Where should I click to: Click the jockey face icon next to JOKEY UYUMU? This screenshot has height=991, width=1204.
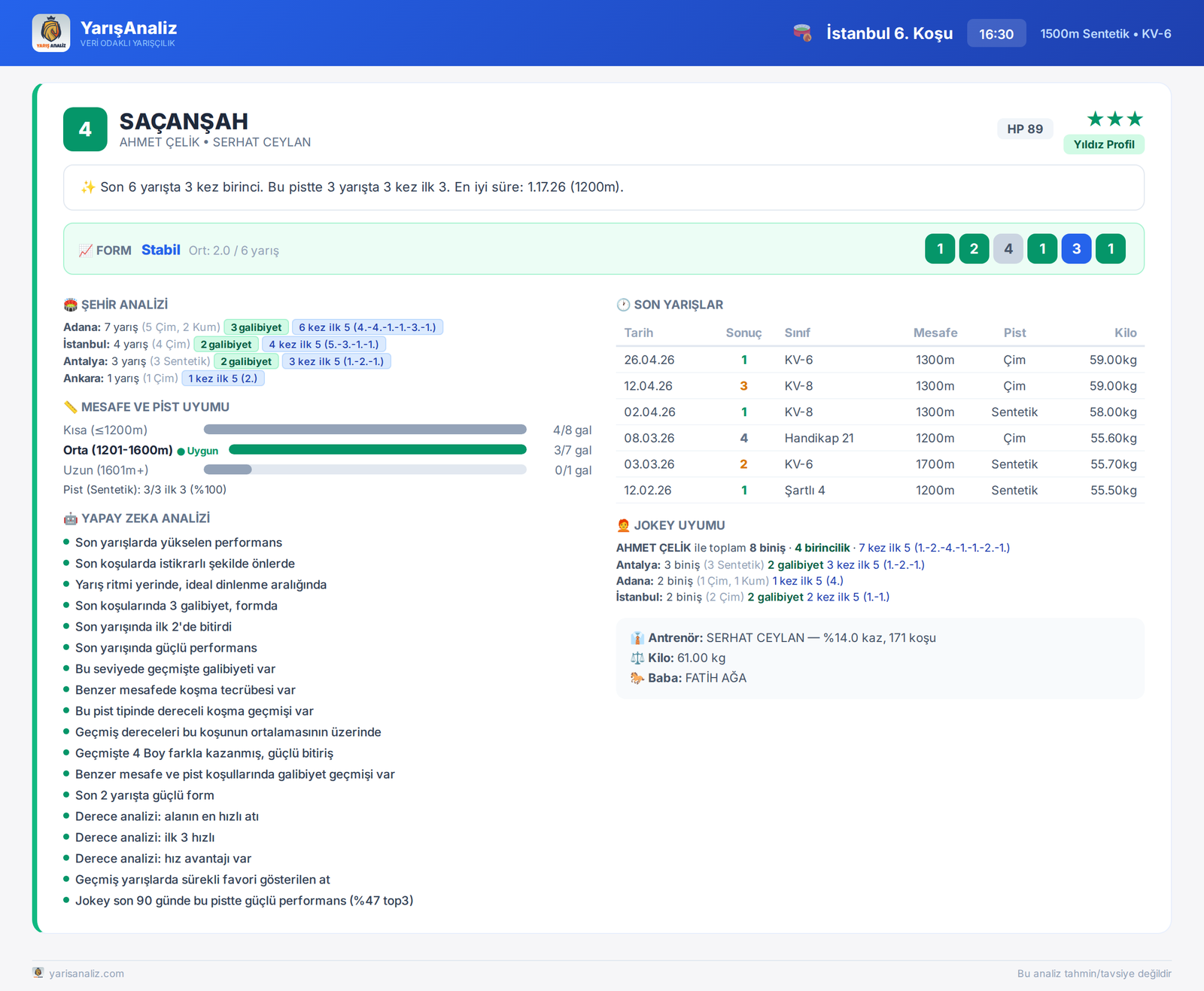coord(623,525)
